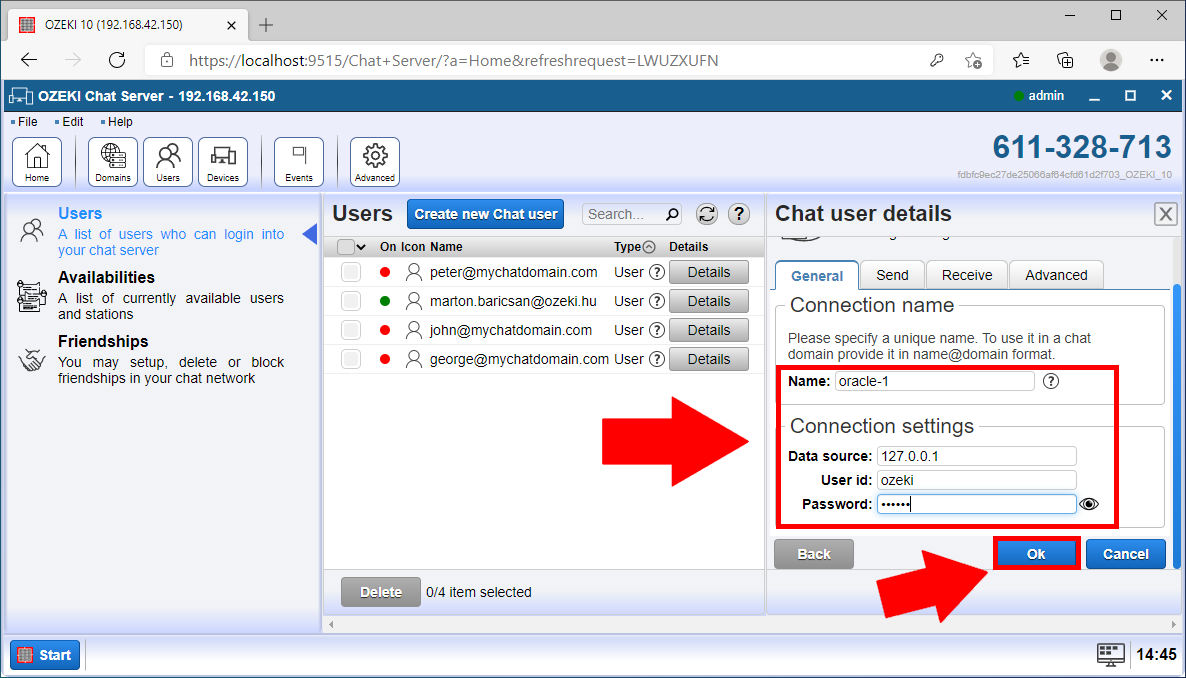Refresh the Users list
This screenshot has height=678, width=1186.
click(707, 214)
